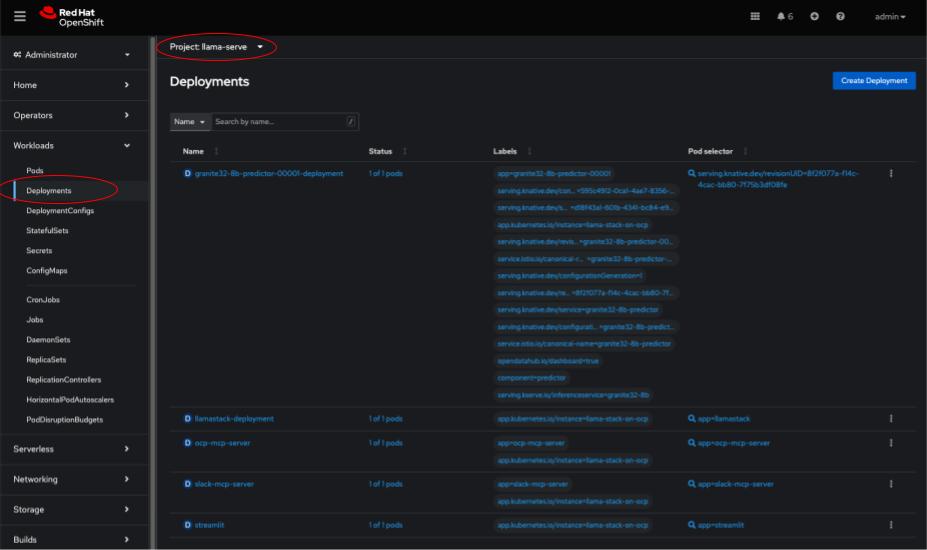
Task: Collapse the Workloads navigation section
Action: click(72, 145)
